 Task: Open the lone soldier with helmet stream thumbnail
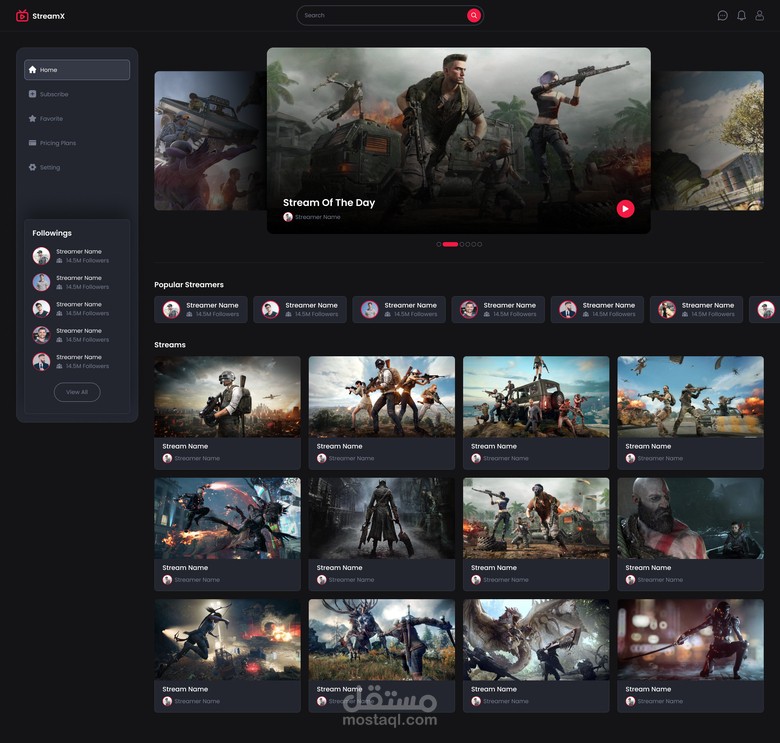click(227, 397)
